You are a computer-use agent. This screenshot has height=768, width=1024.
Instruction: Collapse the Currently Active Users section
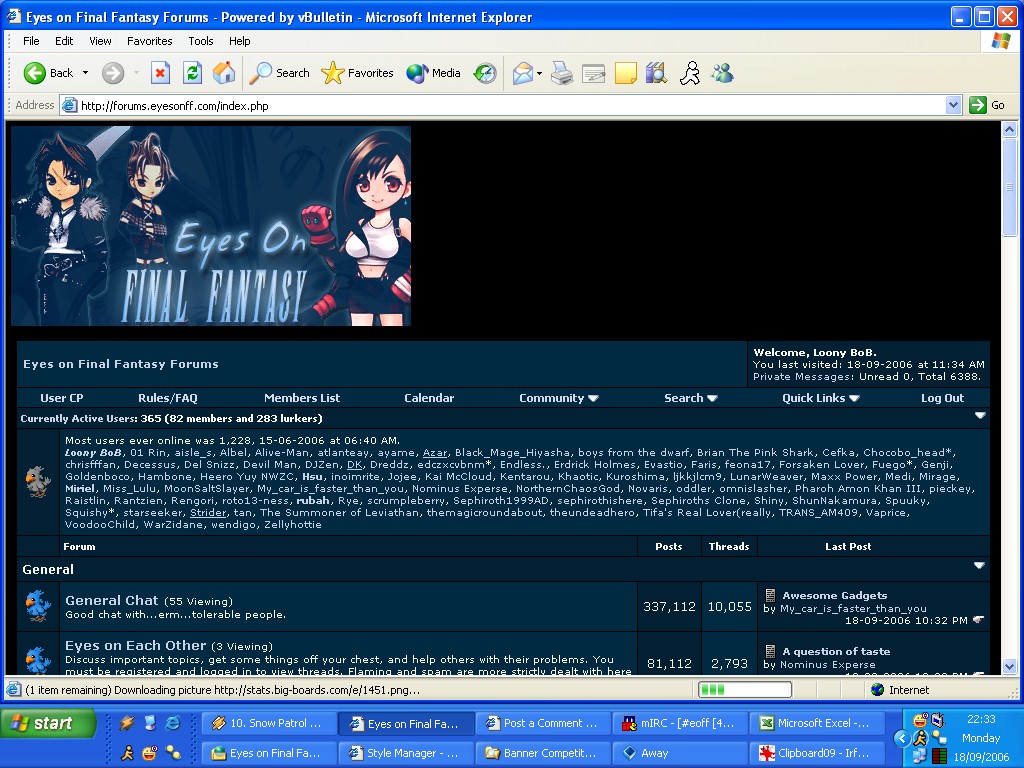tap(980, 415)
